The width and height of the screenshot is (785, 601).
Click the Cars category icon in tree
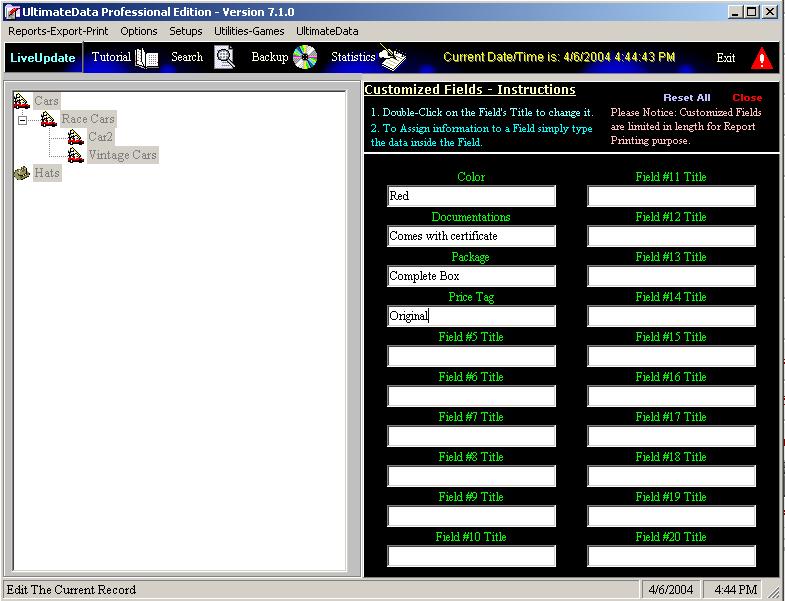21,101
